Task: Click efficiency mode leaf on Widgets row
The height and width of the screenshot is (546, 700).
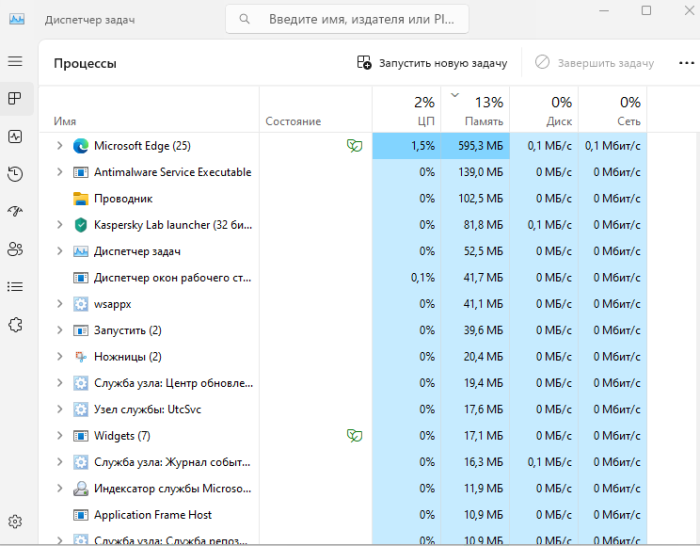Action: tap(354, 435)
